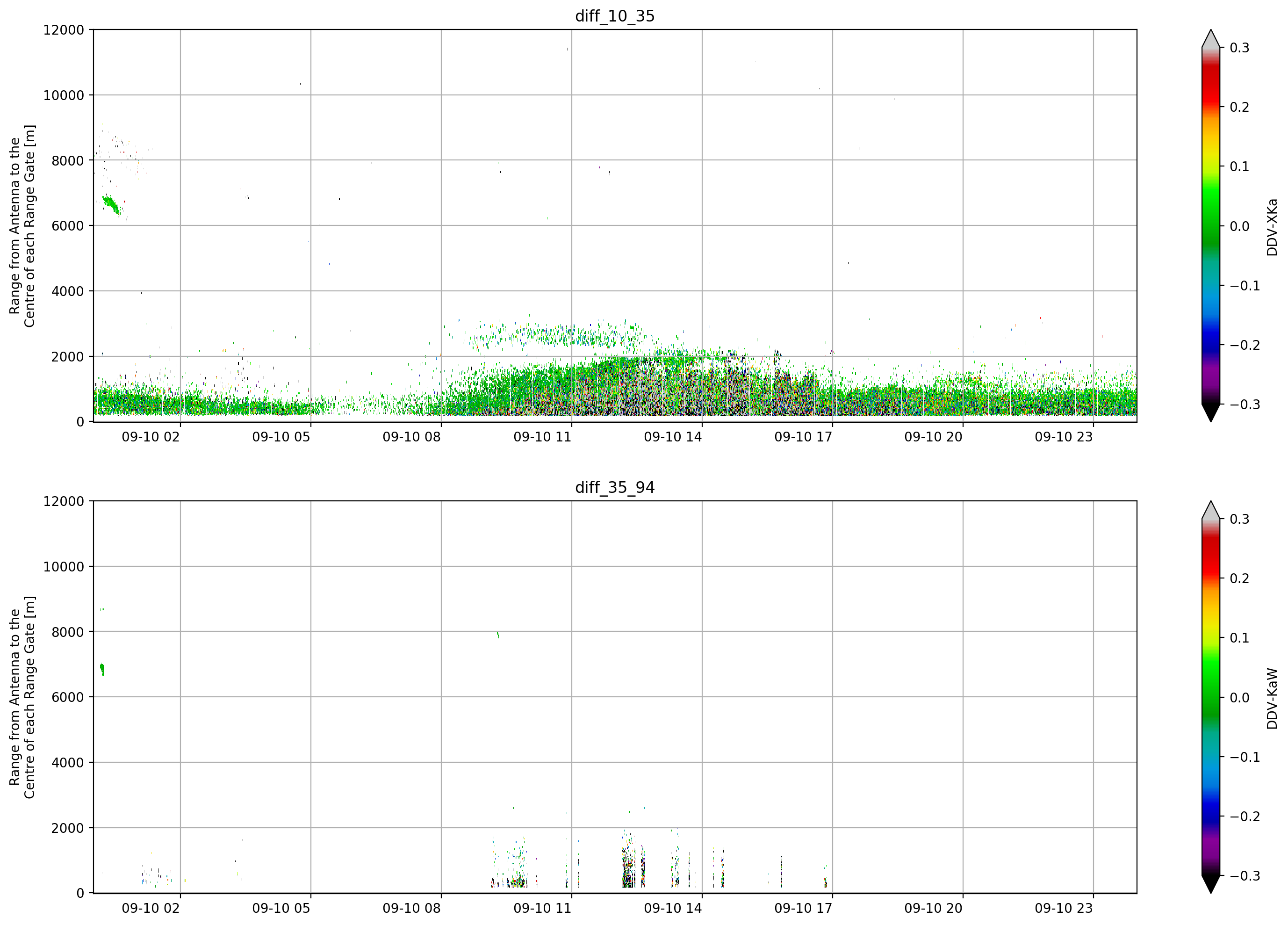Viewport: 1288px width, 925px height.
Task: Click the diff_10_35 plot title
Action: coord(615,16)
